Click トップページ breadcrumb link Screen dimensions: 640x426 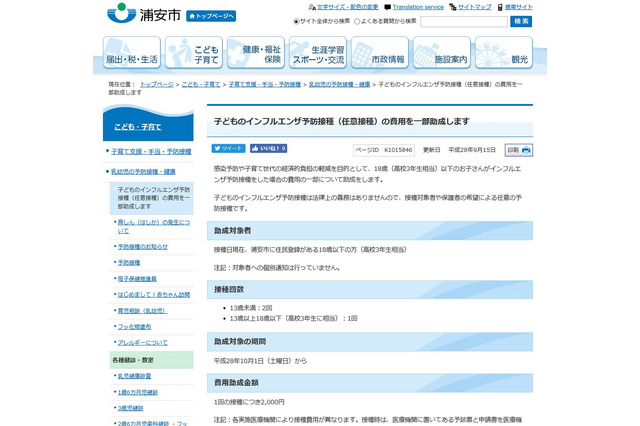point(157,84)
